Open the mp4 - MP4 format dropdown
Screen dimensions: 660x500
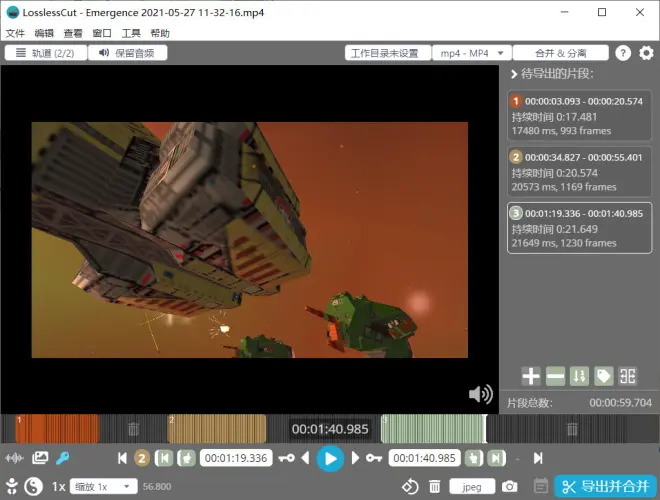pyautogui.click(x=472, y=53)
